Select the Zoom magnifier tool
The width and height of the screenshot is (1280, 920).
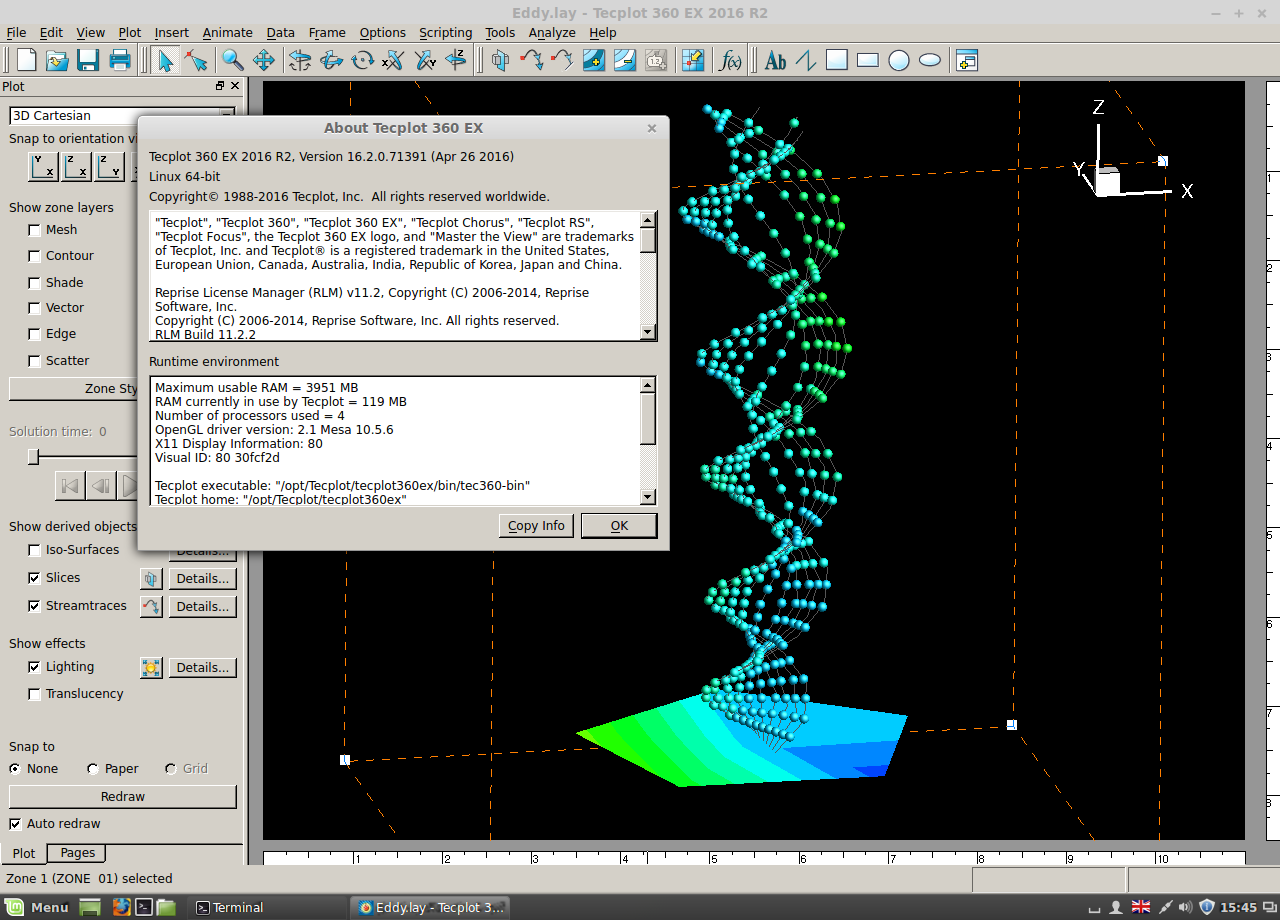(x=233, y=60)
